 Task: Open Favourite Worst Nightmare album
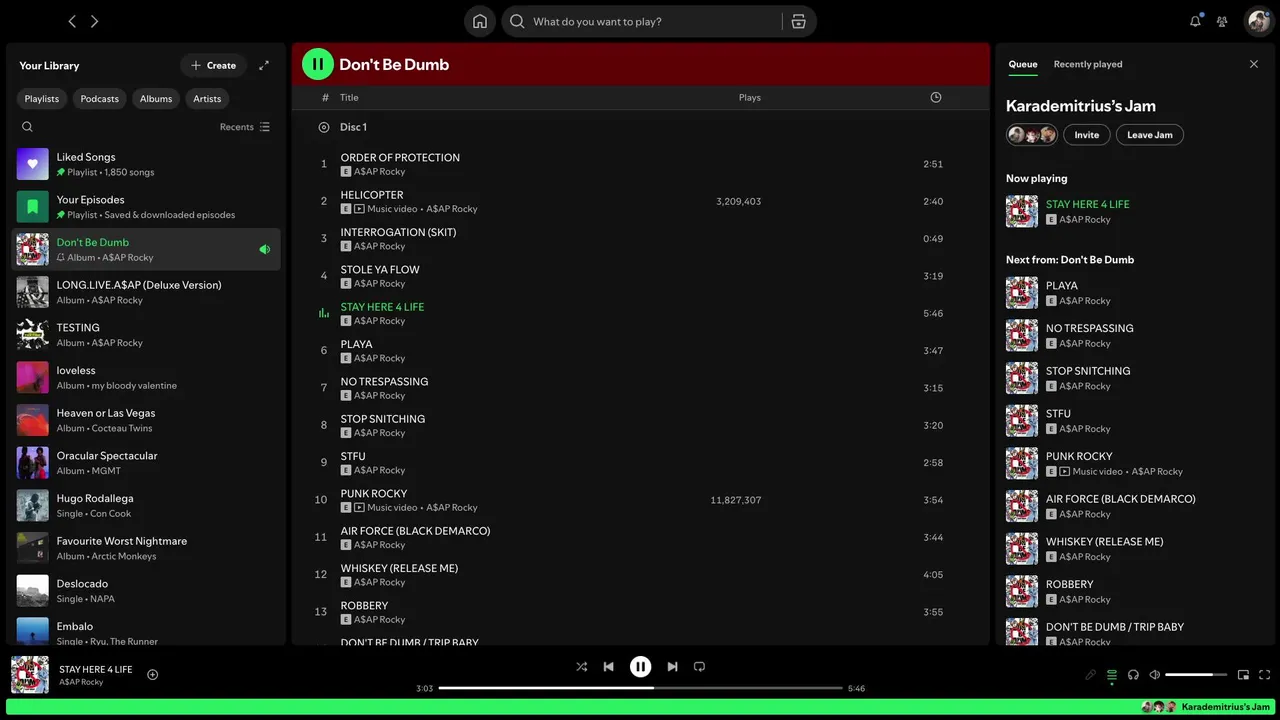click(x=146, y=548)
